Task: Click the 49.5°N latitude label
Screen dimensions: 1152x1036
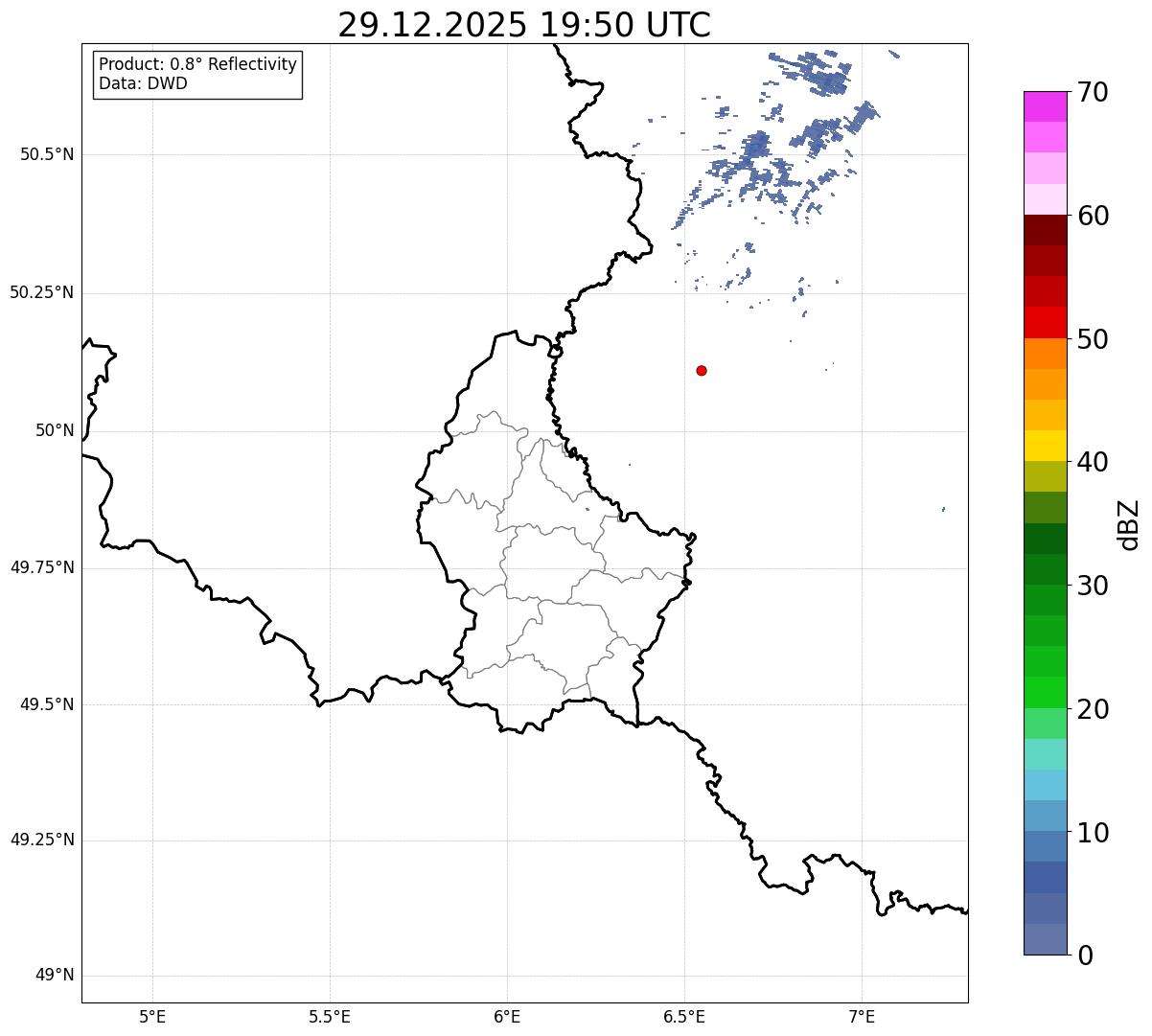Action: [47, 704]
